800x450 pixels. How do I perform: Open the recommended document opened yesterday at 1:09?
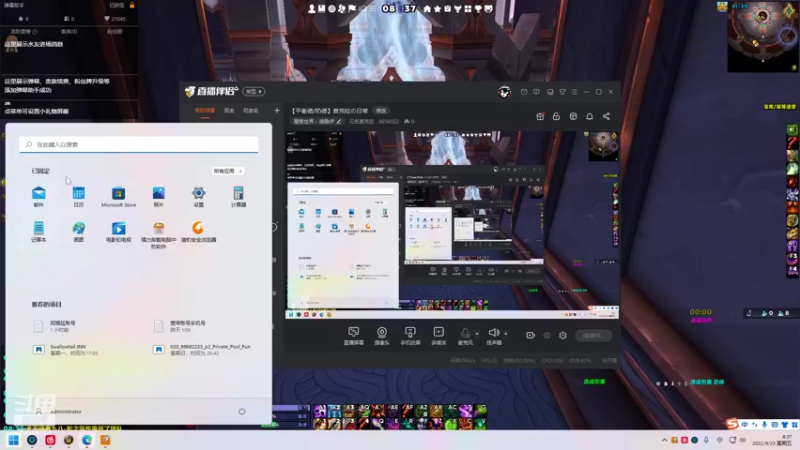tap(181, 326)
